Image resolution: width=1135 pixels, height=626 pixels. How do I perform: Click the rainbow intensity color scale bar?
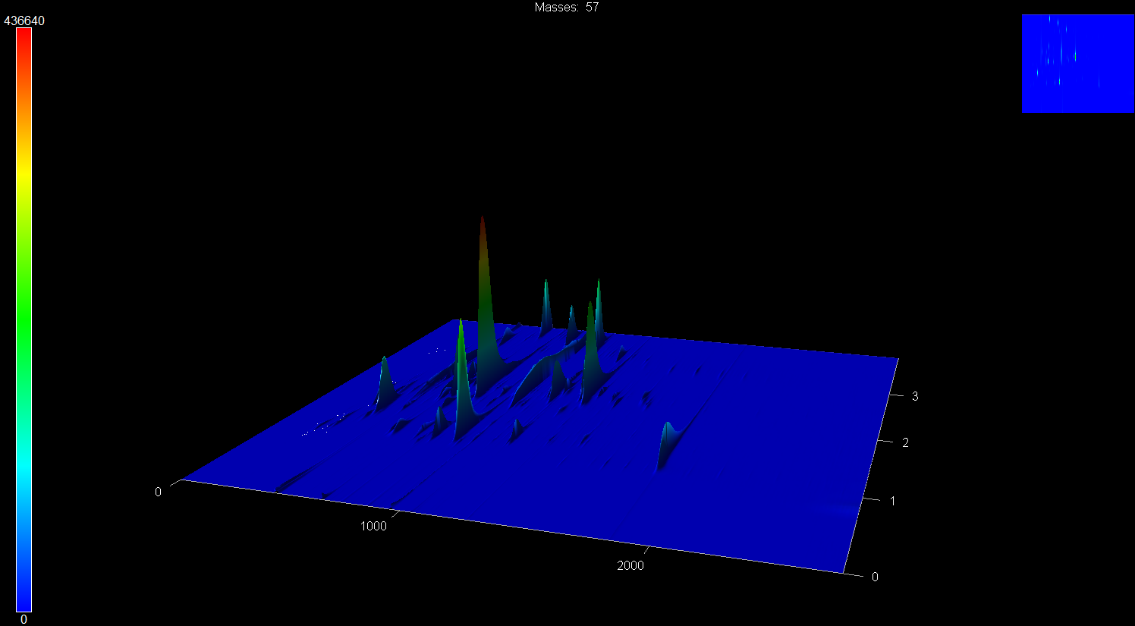[24, 320]
